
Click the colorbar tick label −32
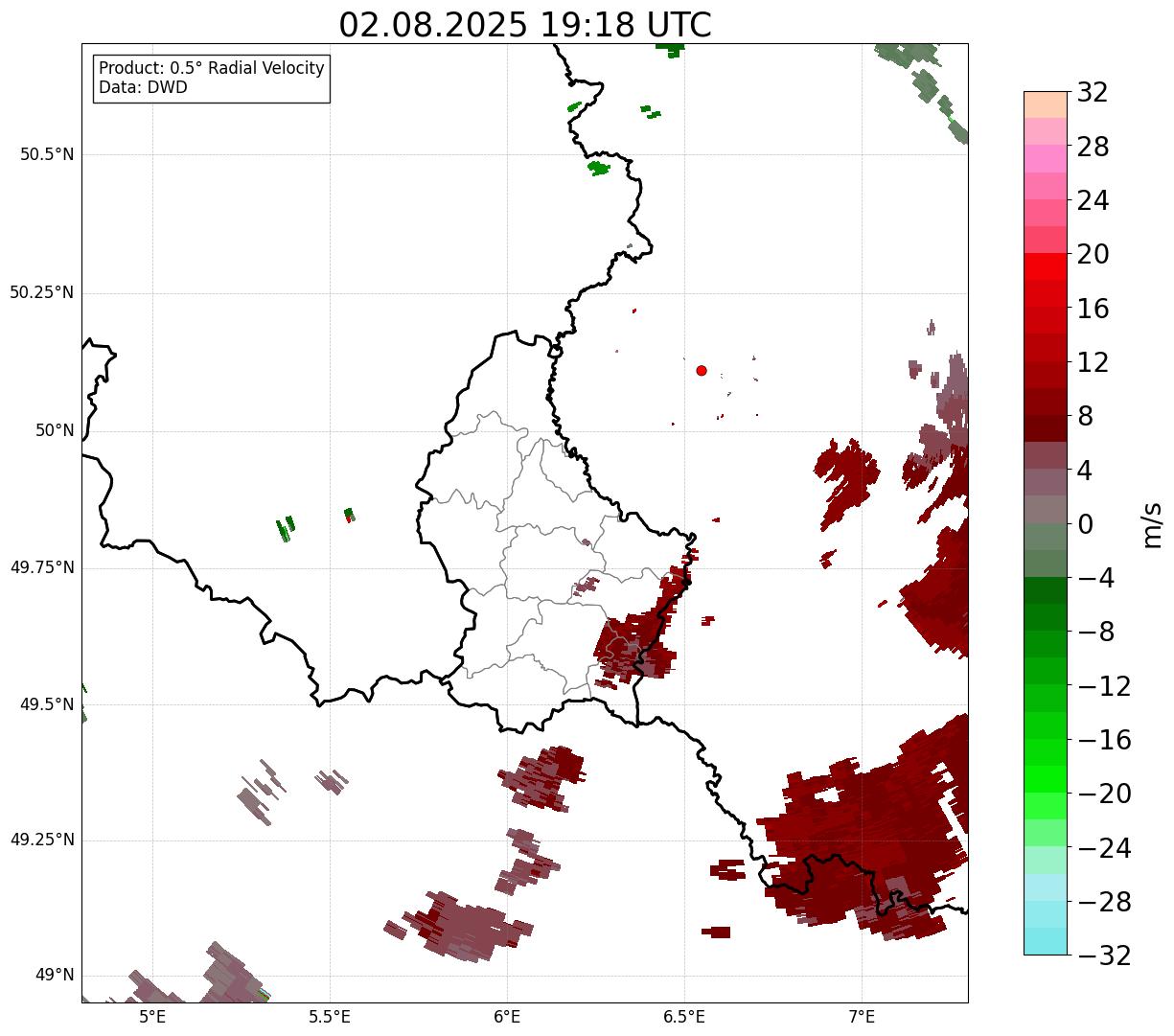[x=1104, y=955]
